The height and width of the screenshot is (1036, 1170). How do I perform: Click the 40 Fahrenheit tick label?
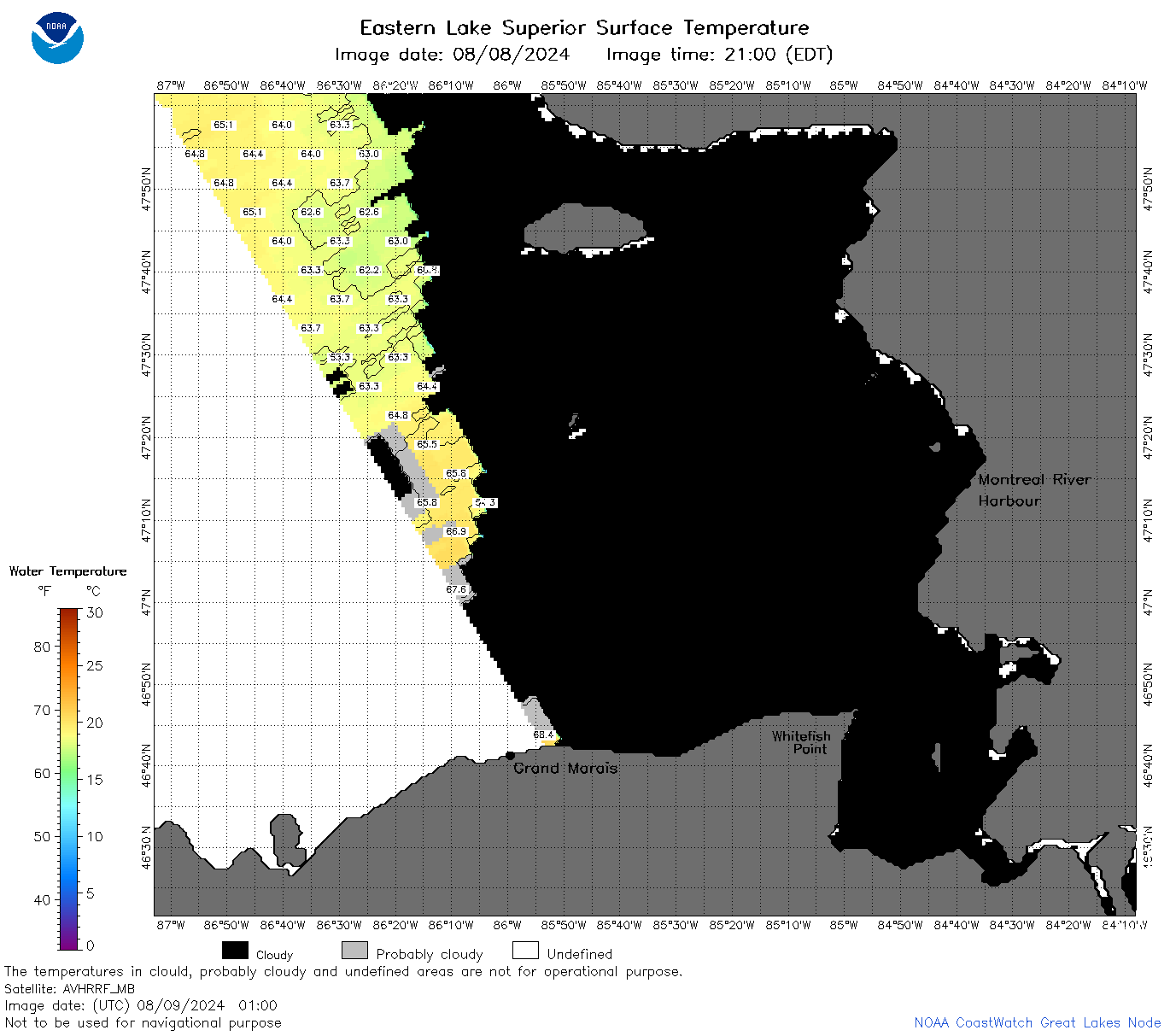click(42, 899)
